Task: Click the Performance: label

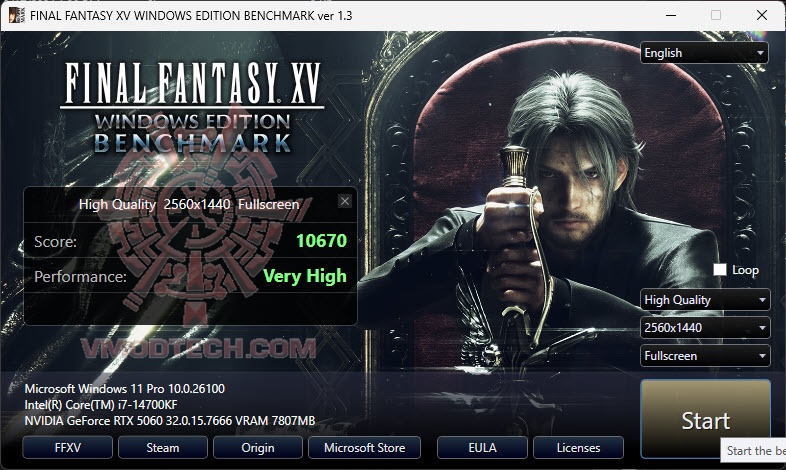Action: tap(80, 277)
